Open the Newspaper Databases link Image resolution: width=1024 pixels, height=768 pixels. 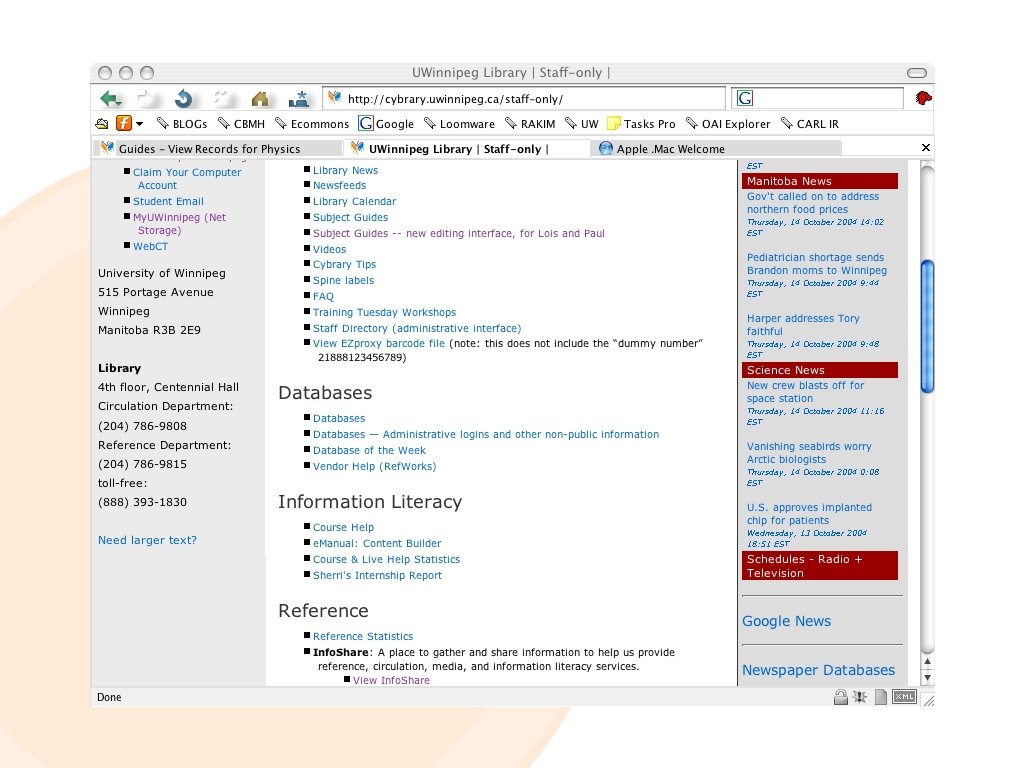coord(818,669)
